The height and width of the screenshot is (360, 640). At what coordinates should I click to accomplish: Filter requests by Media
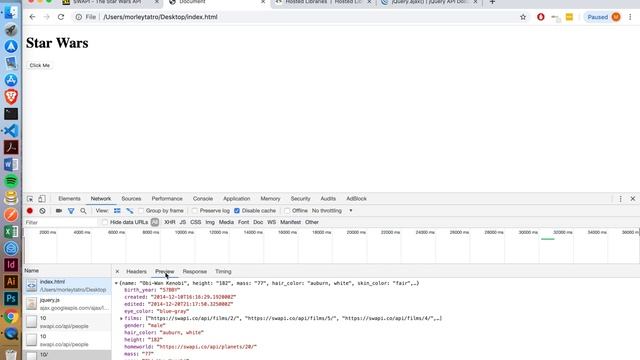226,222
